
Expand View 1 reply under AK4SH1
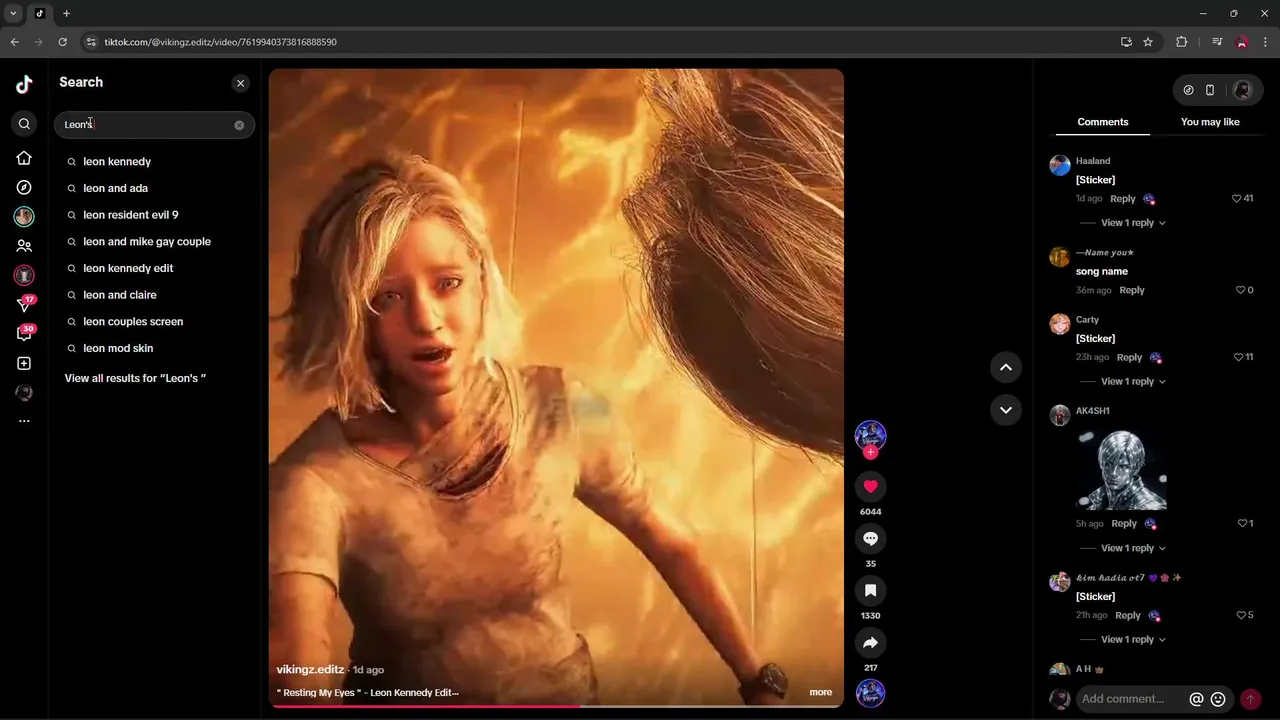pos(1133,549)
